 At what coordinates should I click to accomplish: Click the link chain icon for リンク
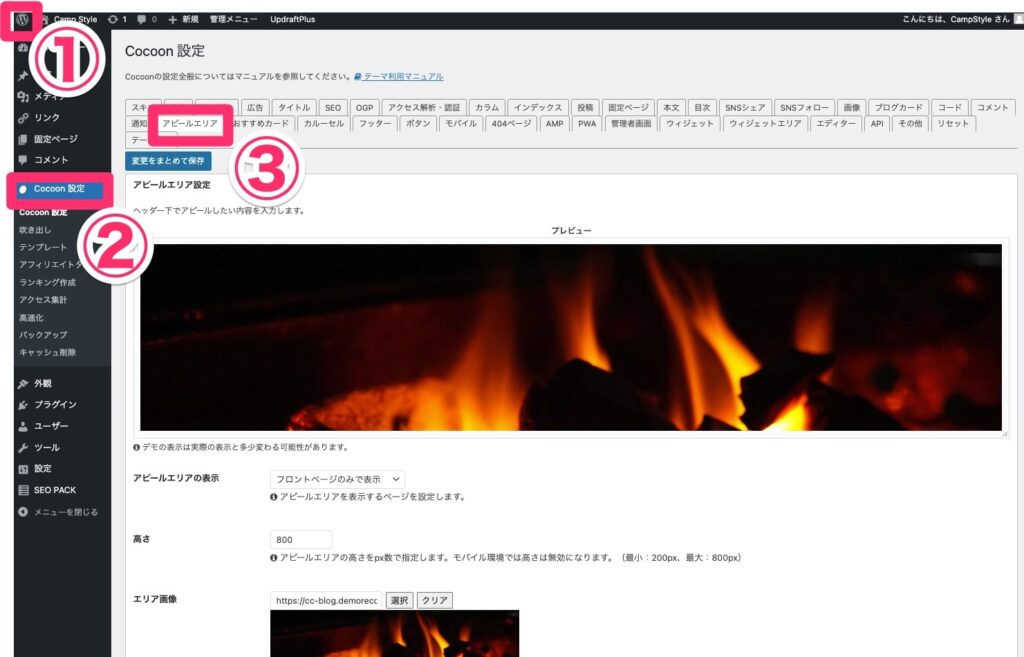point(24,118)
